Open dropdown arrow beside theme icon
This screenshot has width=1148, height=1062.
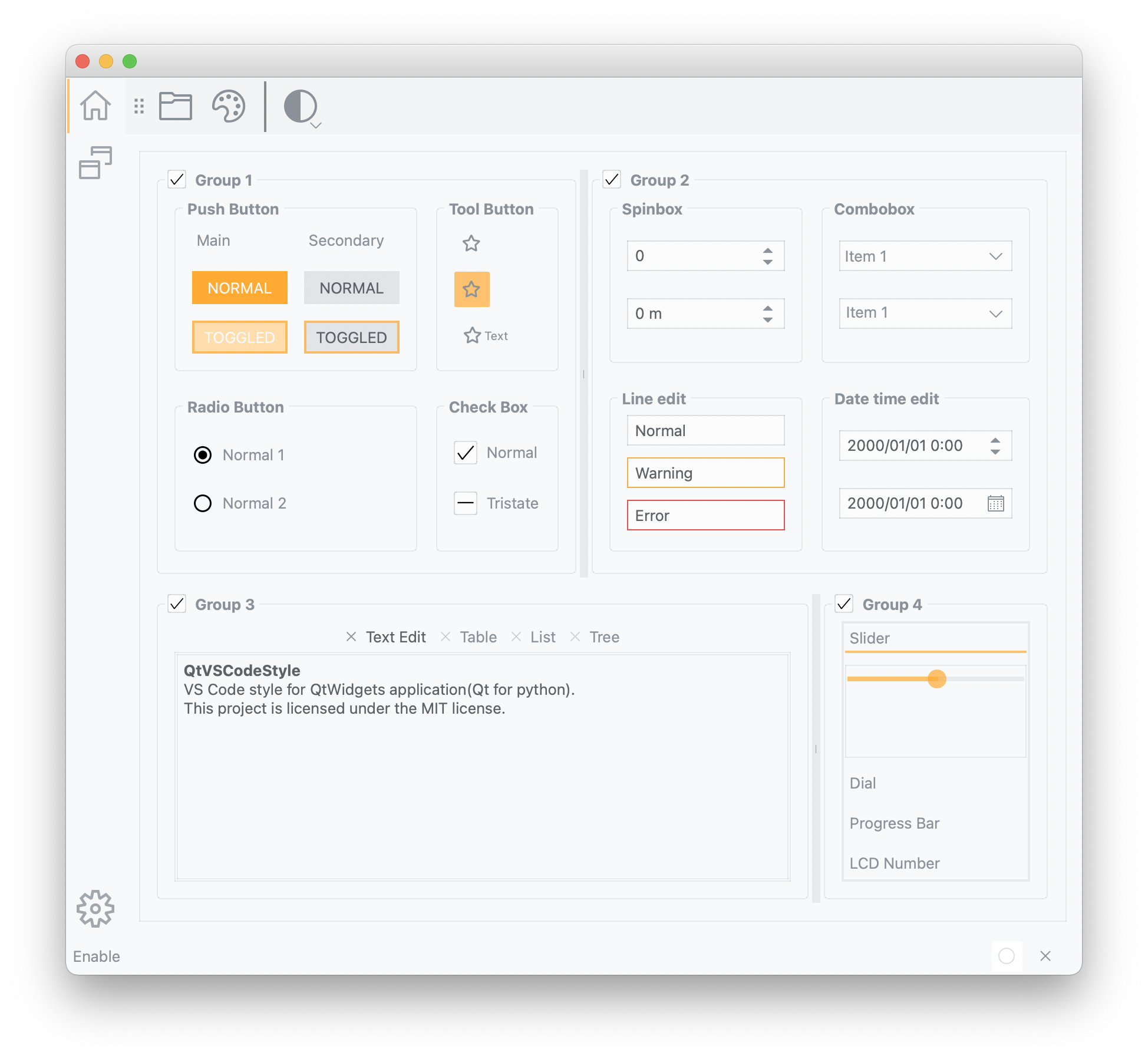(x=316, y=126)
